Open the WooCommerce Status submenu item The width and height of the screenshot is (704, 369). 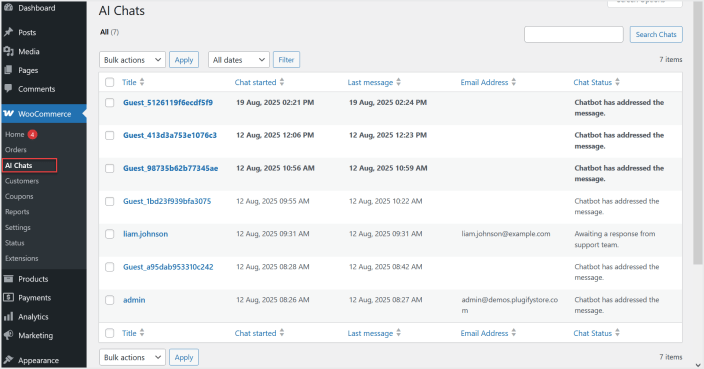point(15,243)
